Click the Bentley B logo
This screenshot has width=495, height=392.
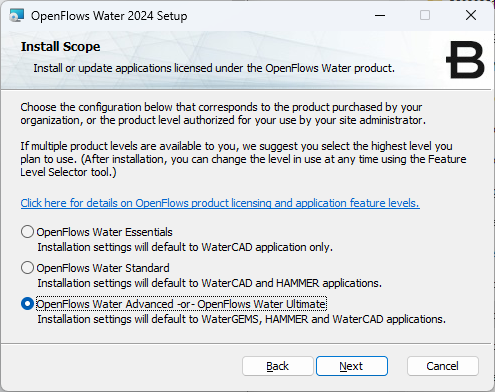(x=465, y=60)
